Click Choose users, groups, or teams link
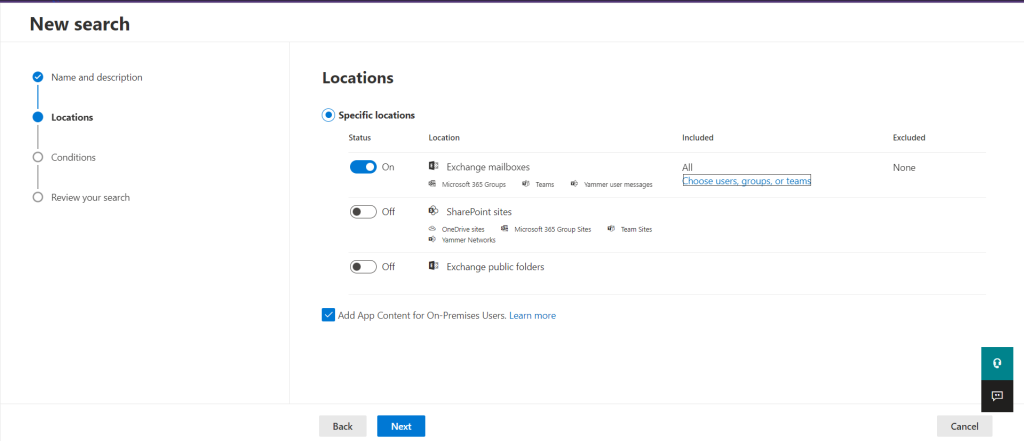Image resolution: width=1024 pixels, height=441 pixels. pyautogui.click(x=746, y=181)
